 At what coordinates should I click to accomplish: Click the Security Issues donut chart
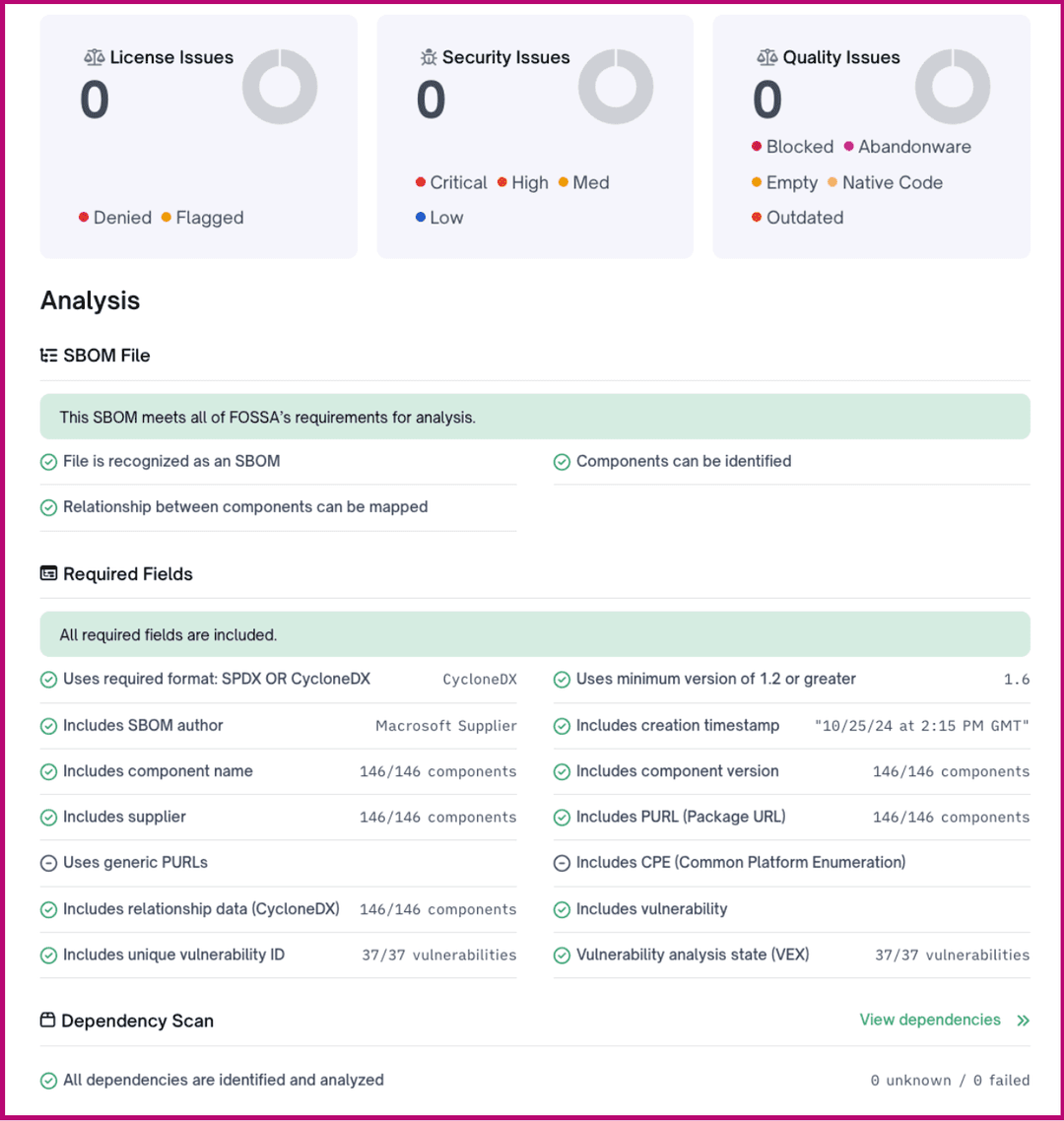[x=616, y=88]
